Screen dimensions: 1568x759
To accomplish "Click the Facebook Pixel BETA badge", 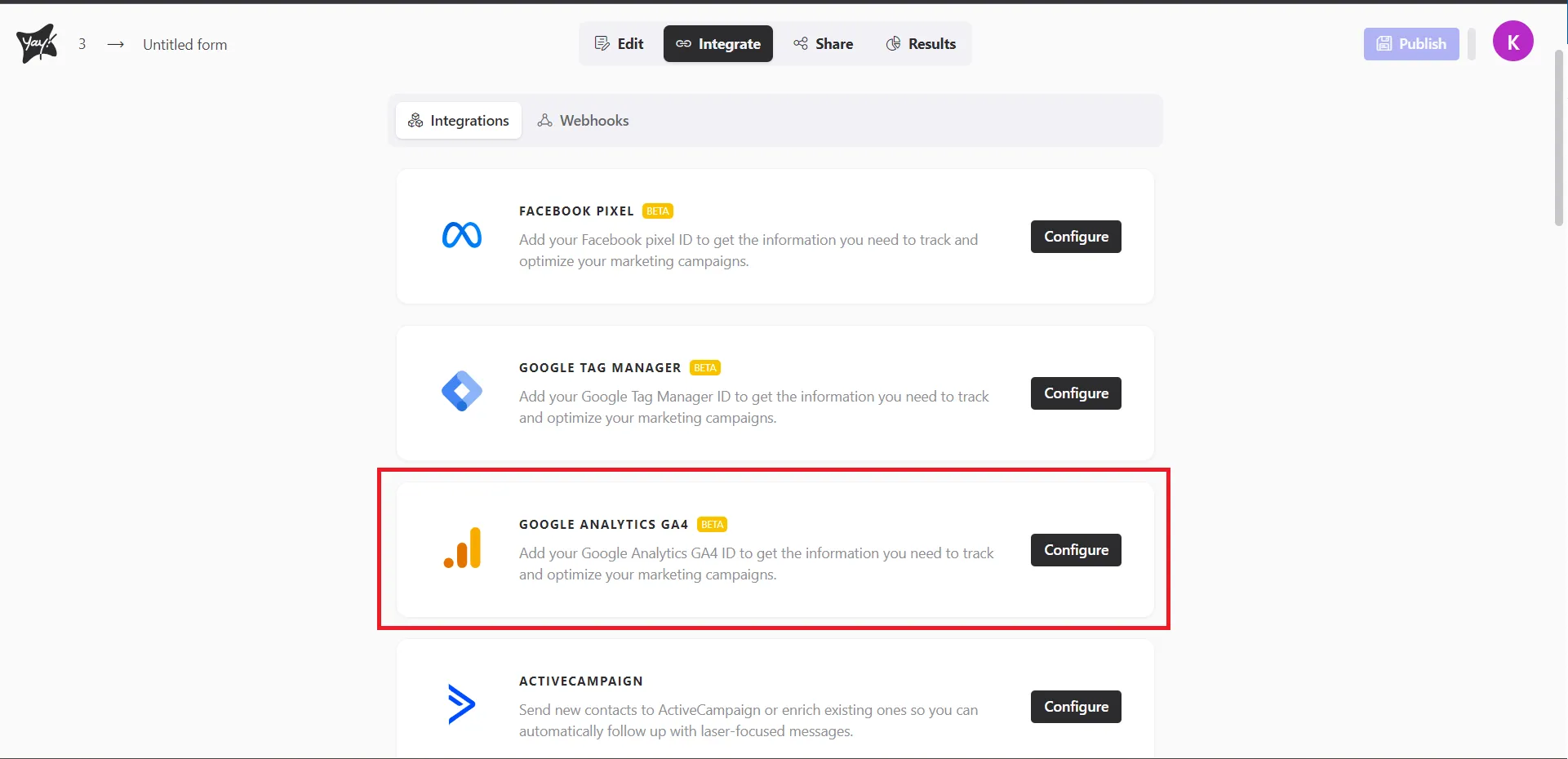I will point(657,211).
